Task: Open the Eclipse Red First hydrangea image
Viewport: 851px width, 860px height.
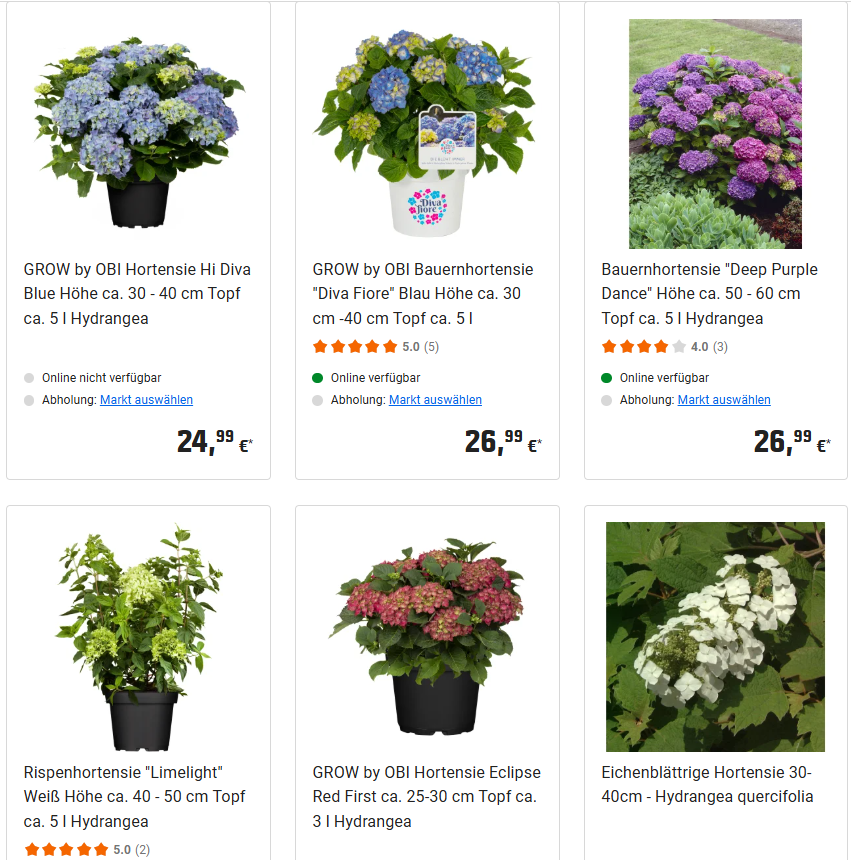Action: (x=427, y=636)
